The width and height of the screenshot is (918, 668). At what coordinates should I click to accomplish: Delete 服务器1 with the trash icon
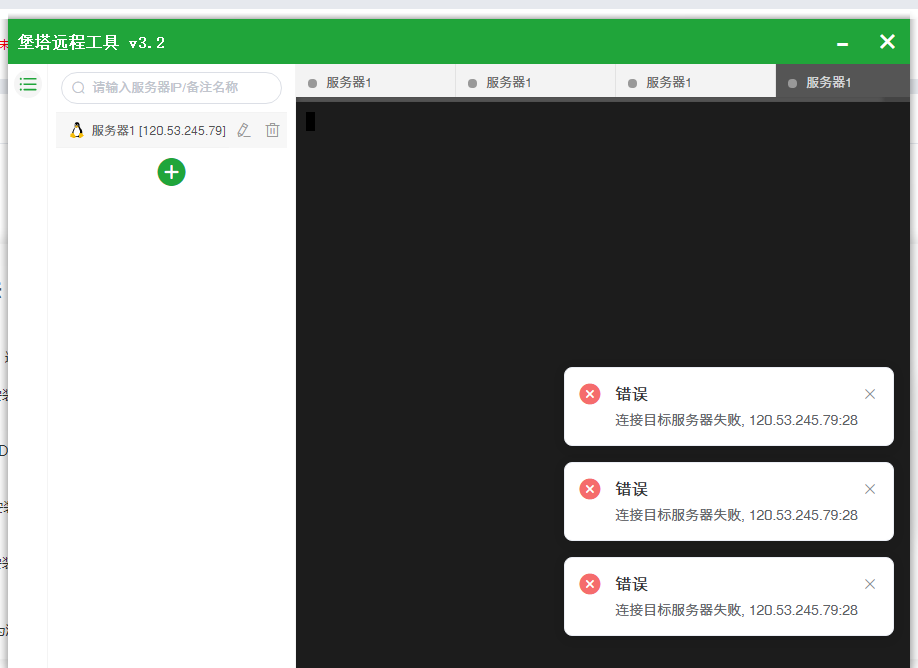coord(272,130)
